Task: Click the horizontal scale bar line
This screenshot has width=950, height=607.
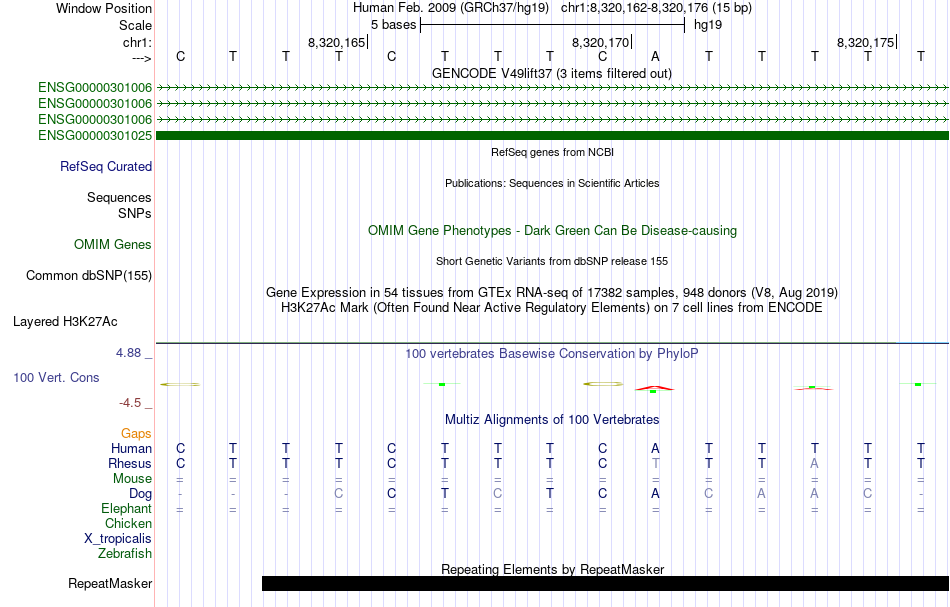Action: click(x=553, y=25)
